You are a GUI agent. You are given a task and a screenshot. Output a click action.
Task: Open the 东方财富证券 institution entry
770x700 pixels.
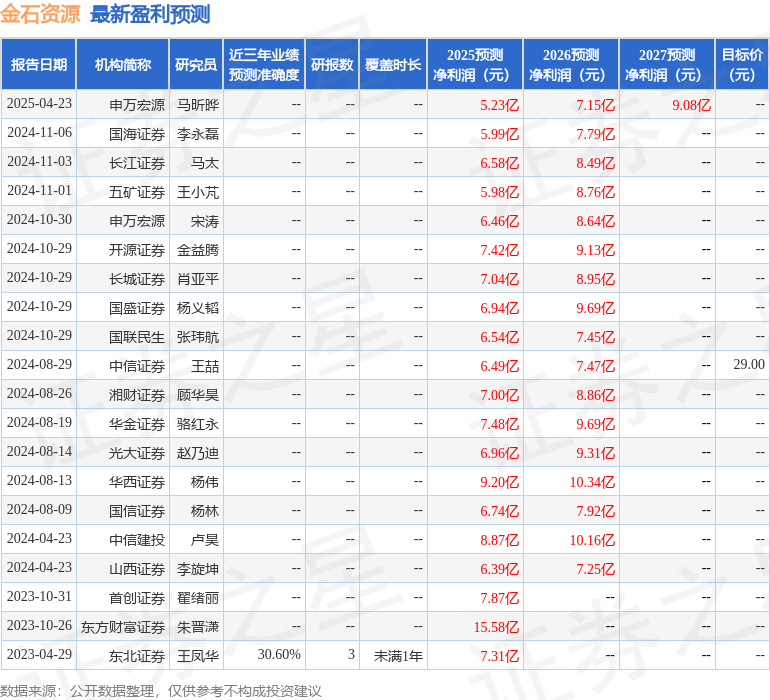tap(123, 627)
